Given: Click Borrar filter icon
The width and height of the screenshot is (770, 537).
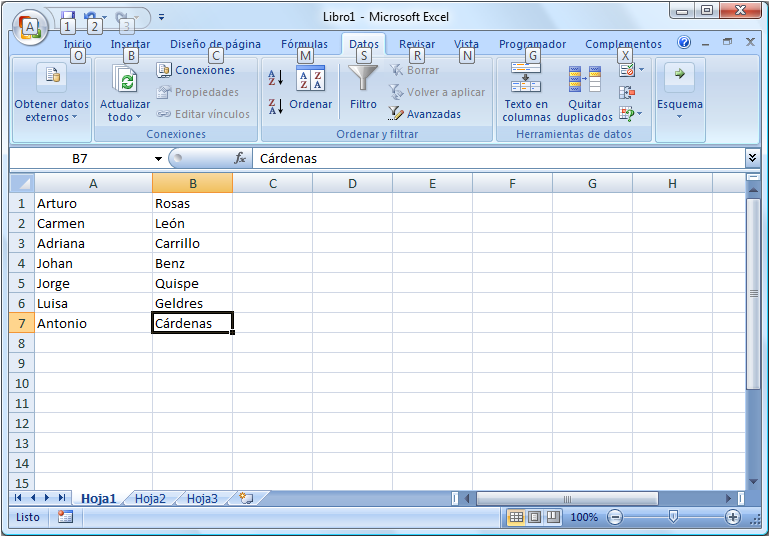Looking at the screenshot, I should tap(414, 70).
